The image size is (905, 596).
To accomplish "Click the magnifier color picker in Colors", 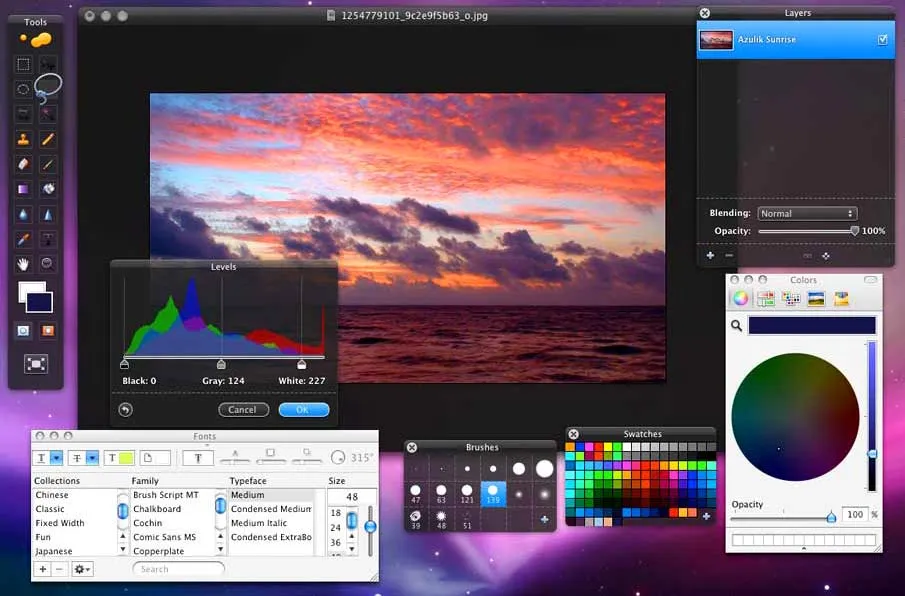I will pos(737,326).
